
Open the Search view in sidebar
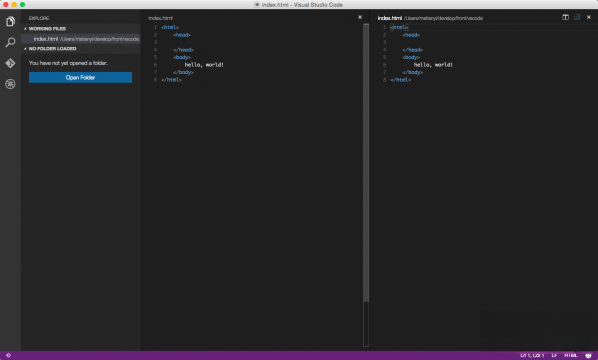tap(10, 42)
